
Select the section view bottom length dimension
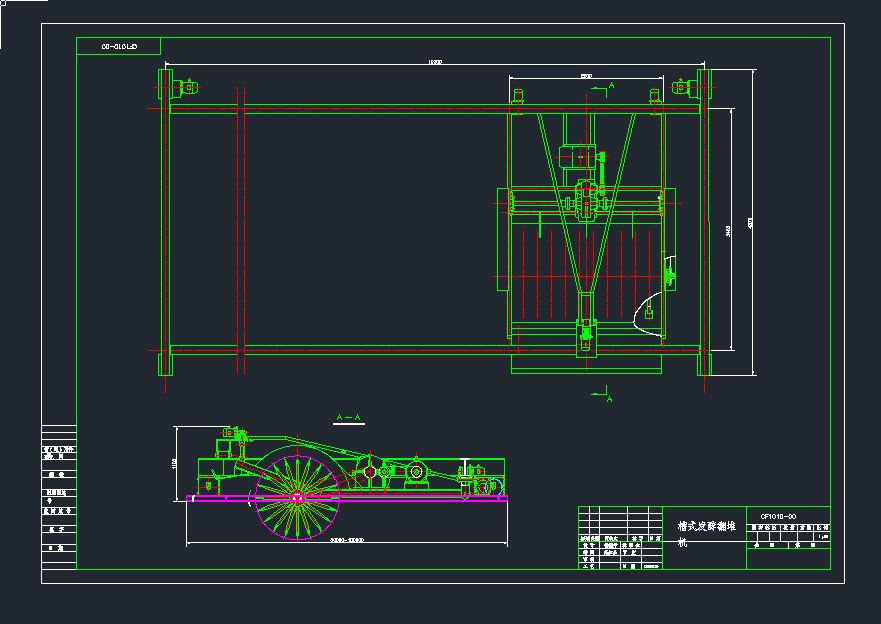pos(346,540)
